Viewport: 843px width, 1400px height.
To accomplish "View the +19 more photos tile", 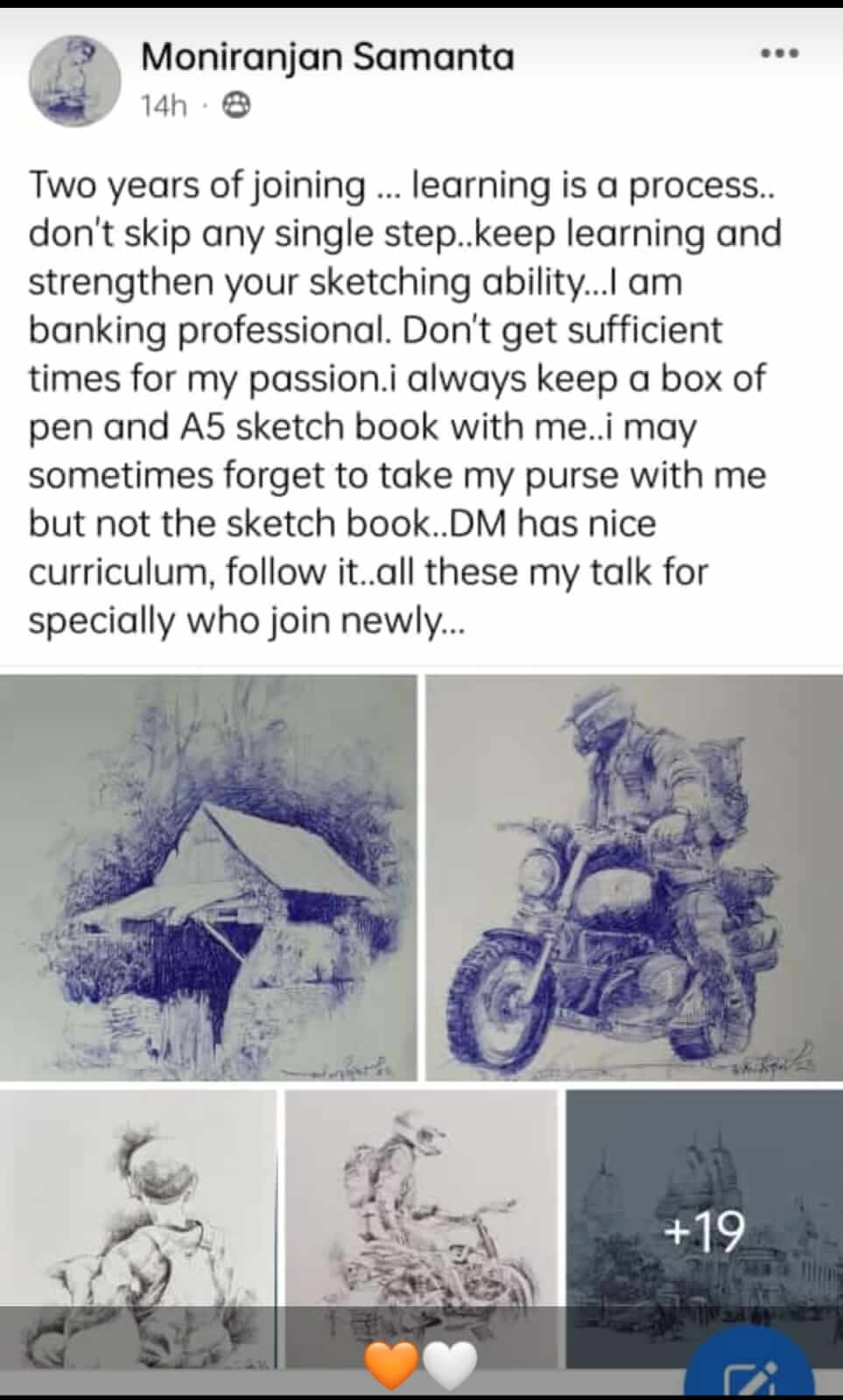I will point(705,1228).
